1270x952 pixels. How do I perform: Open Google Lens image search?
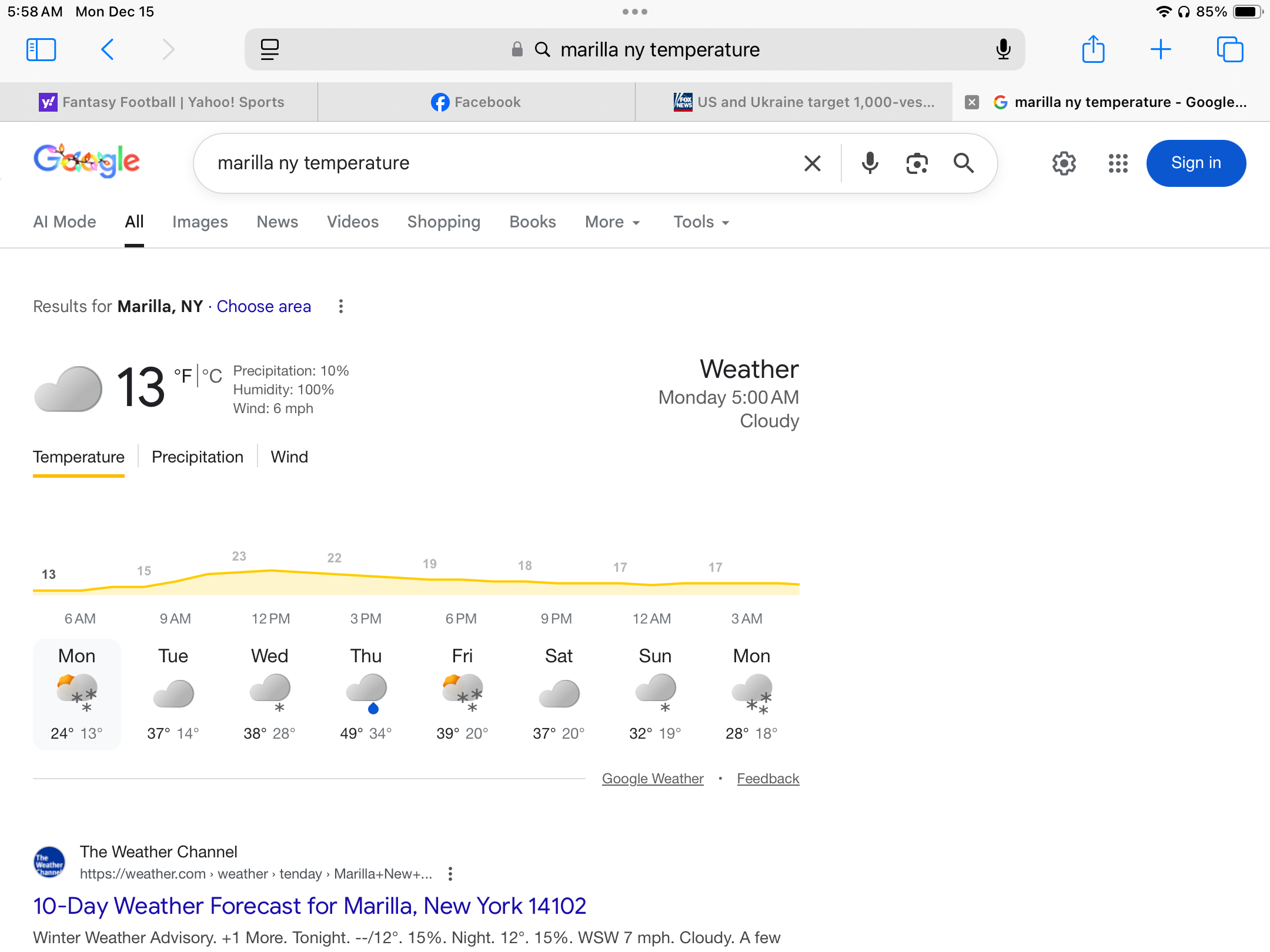[x=917, y=163]
